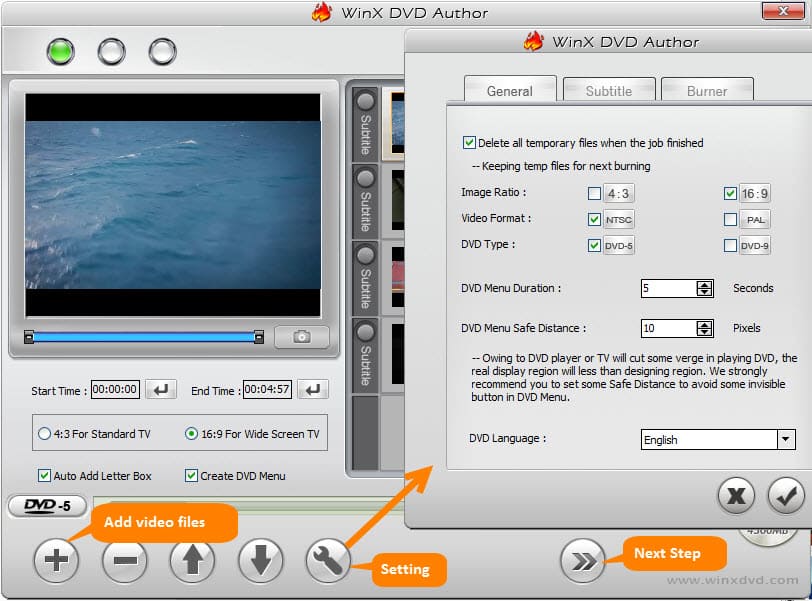Check the 4:3 image ratio box
The height and width of the screenshot is (601, 812).
(x=594, y=194)
